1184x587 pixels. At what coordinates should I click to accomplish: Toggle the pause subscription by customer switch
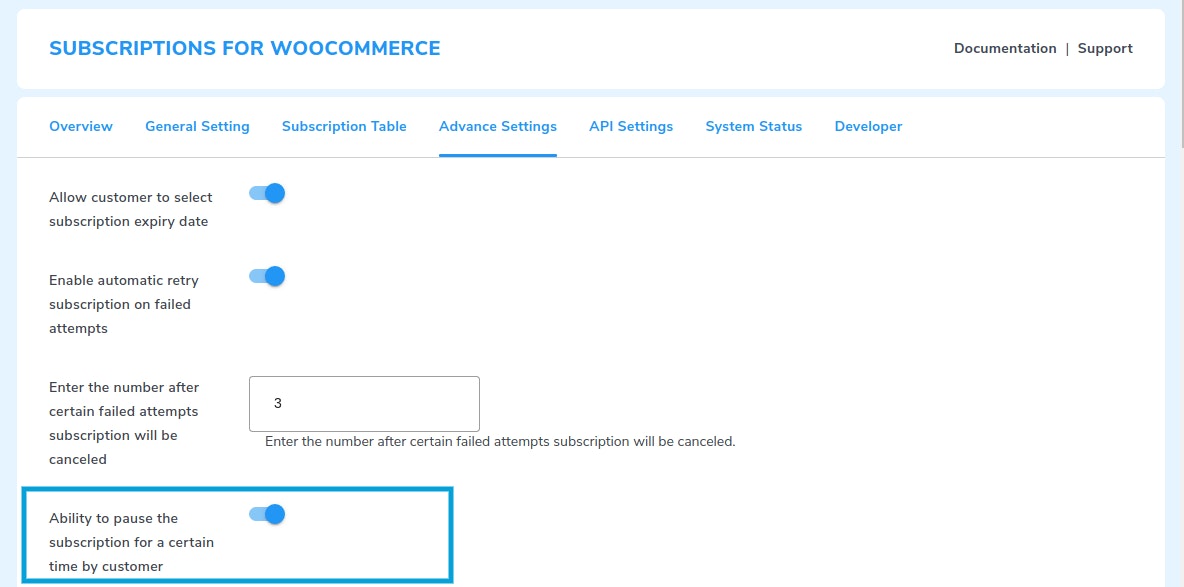tap(267, 514)
